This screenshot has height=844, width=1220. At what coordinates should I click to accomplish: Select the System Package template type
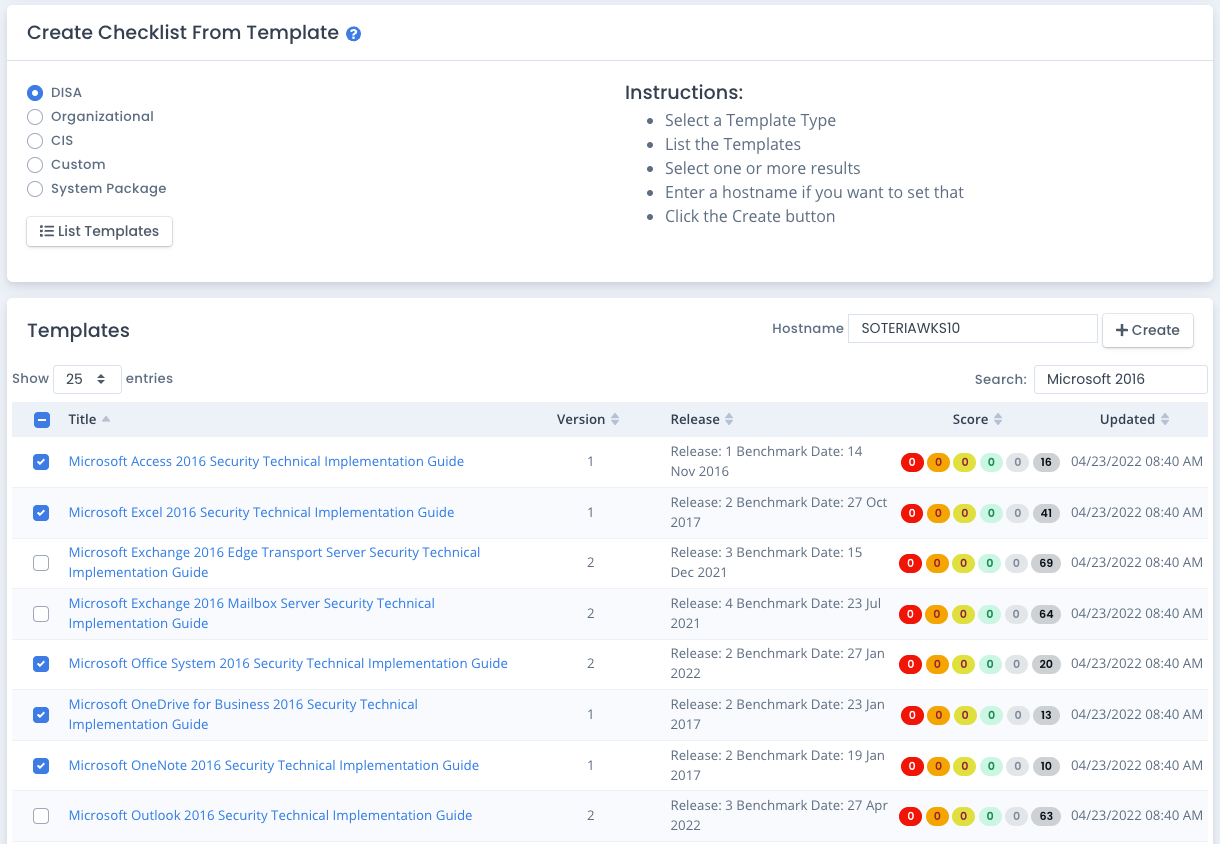(35, 189)
